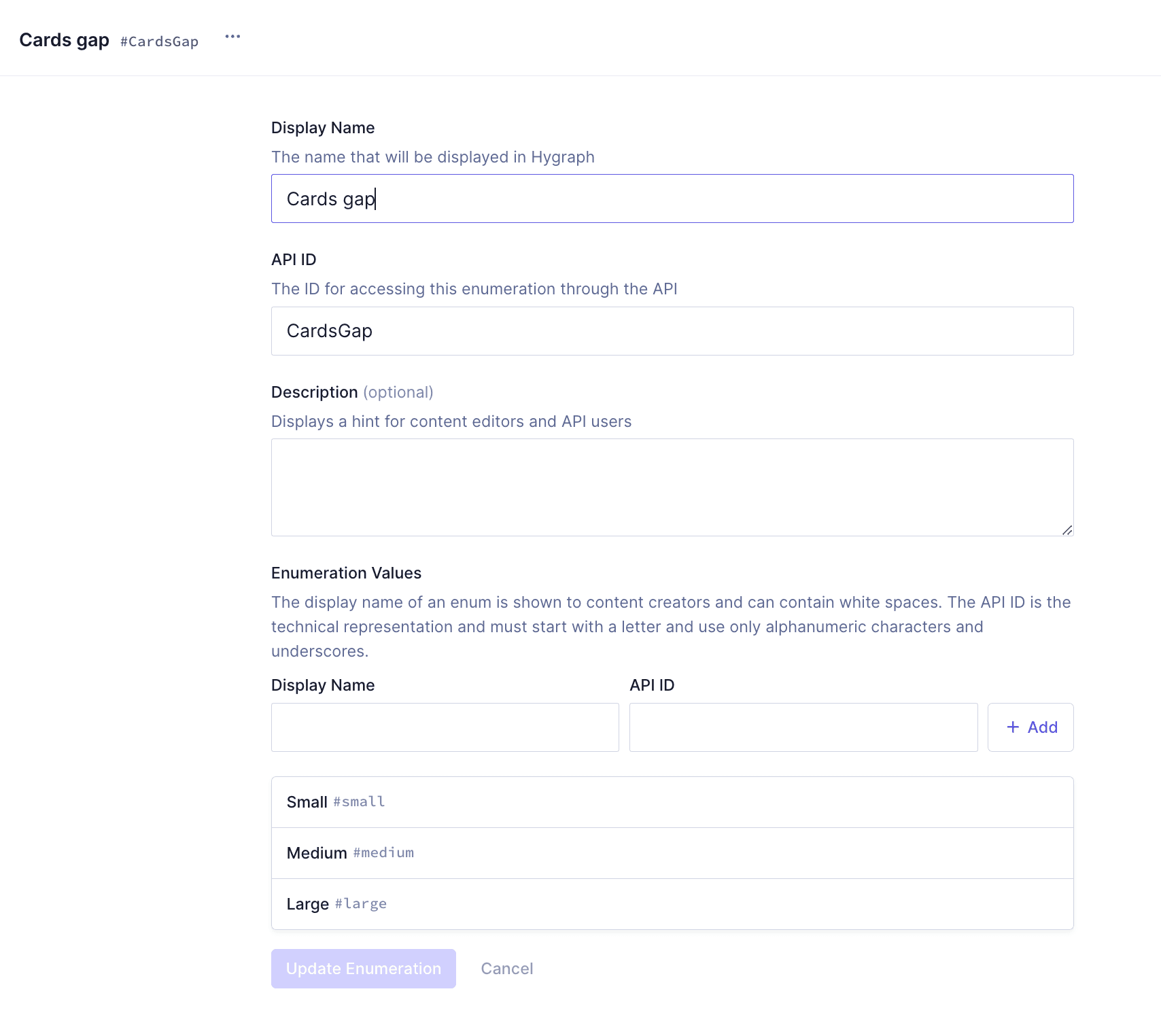Click the Description (optional) label
Viewport: 1161px width, 1036px height.
[x=351, y=392]
